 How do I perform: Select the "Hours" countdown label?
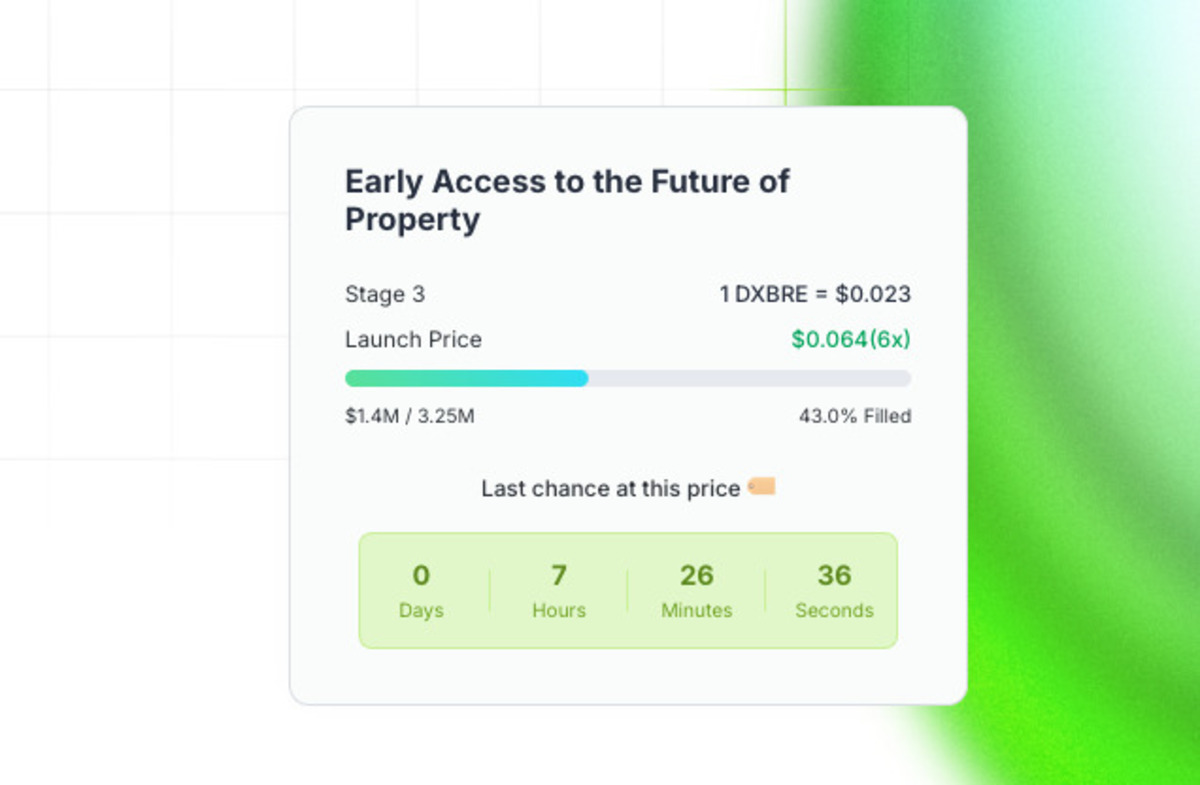point(559,610)
